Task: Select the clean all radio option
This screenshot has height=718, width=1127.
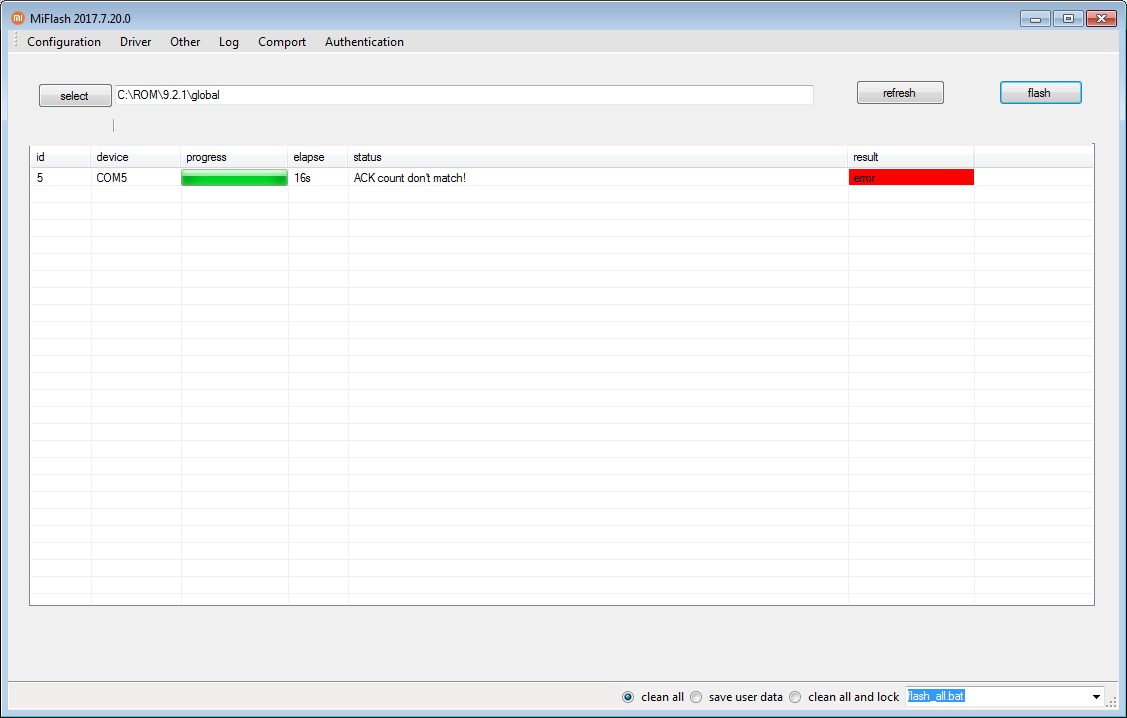Action: coord(628,697)
